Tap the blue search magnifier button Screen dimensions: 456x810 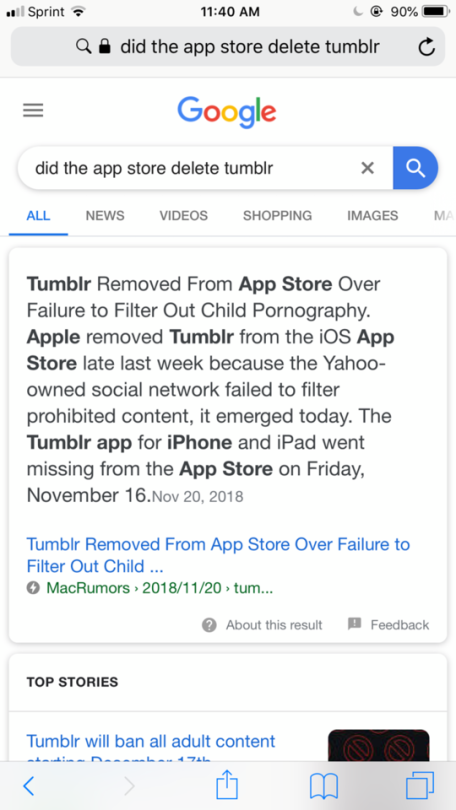(415, 168)
